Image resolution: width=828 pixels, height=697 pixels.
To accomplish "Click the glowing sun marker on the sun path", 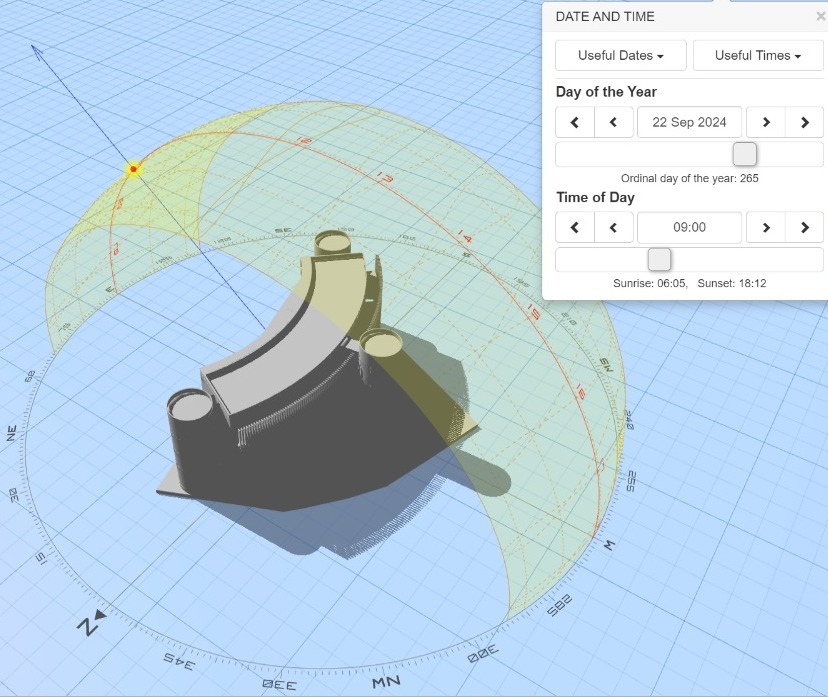I will point(133,169).
